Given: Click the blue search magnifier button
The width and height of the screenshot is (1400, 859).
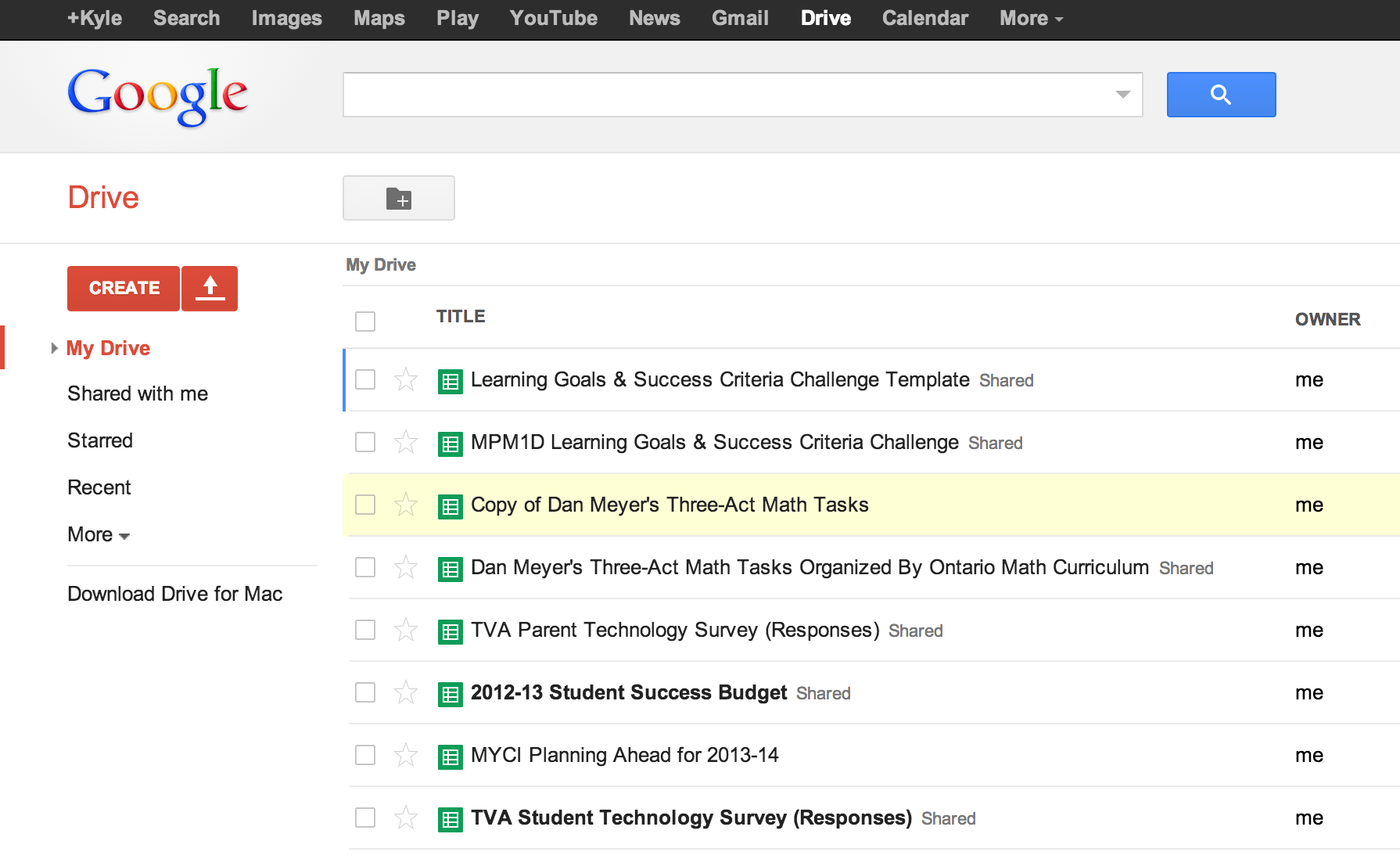Looking at the screenshot, I should [1221, 95].
